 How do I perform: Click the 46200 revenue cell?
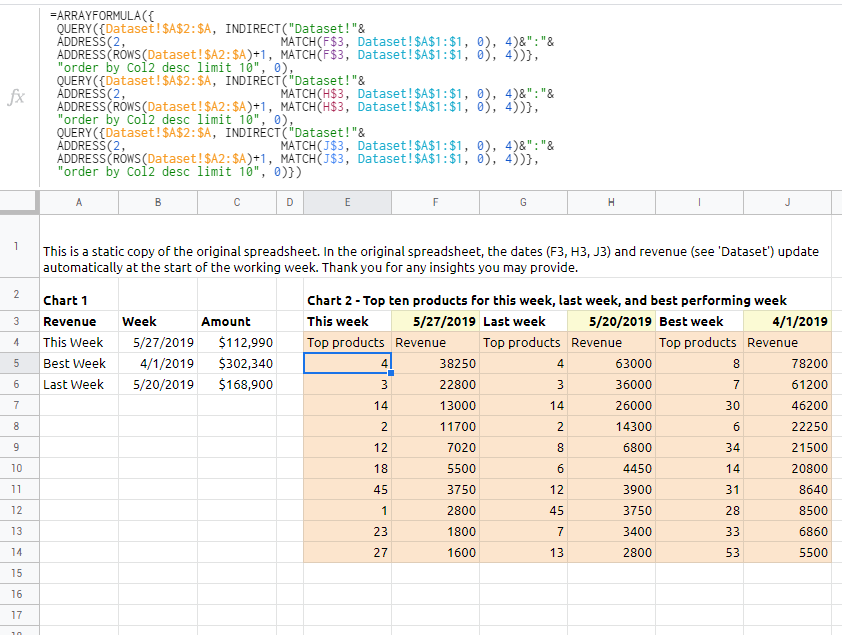point(788,405)
